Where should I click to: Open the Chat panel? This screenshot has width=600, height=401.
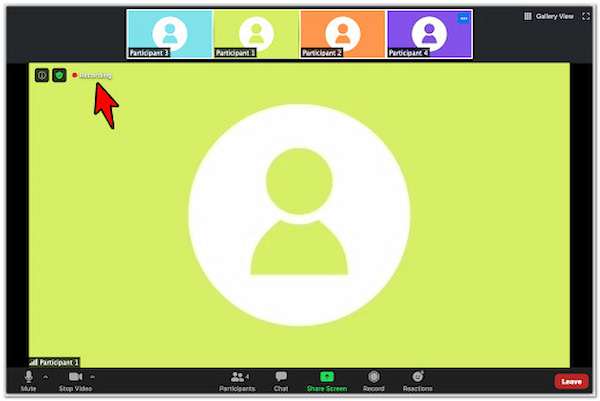[x=281, y=381]
